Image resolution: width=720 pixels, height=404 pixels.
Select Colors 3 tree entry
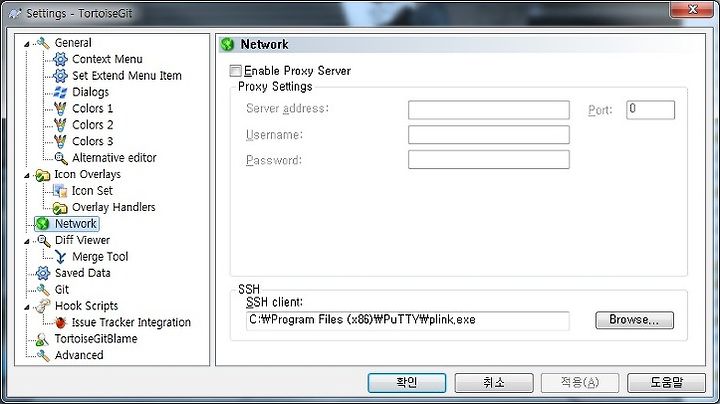click(x=92, y=141)
